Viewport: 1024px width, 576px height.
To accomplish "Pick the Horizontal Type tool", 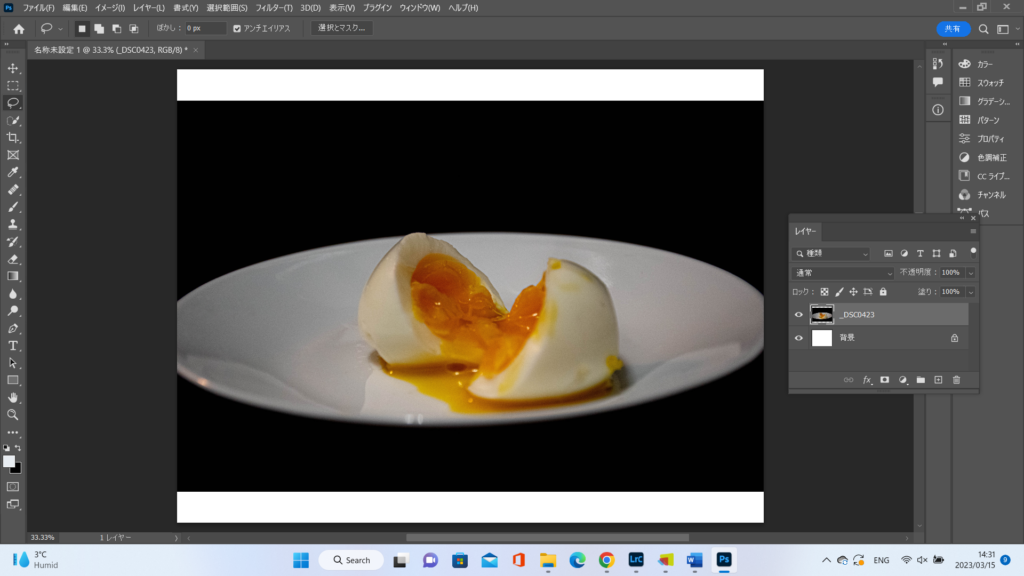I will click(13, 345).
